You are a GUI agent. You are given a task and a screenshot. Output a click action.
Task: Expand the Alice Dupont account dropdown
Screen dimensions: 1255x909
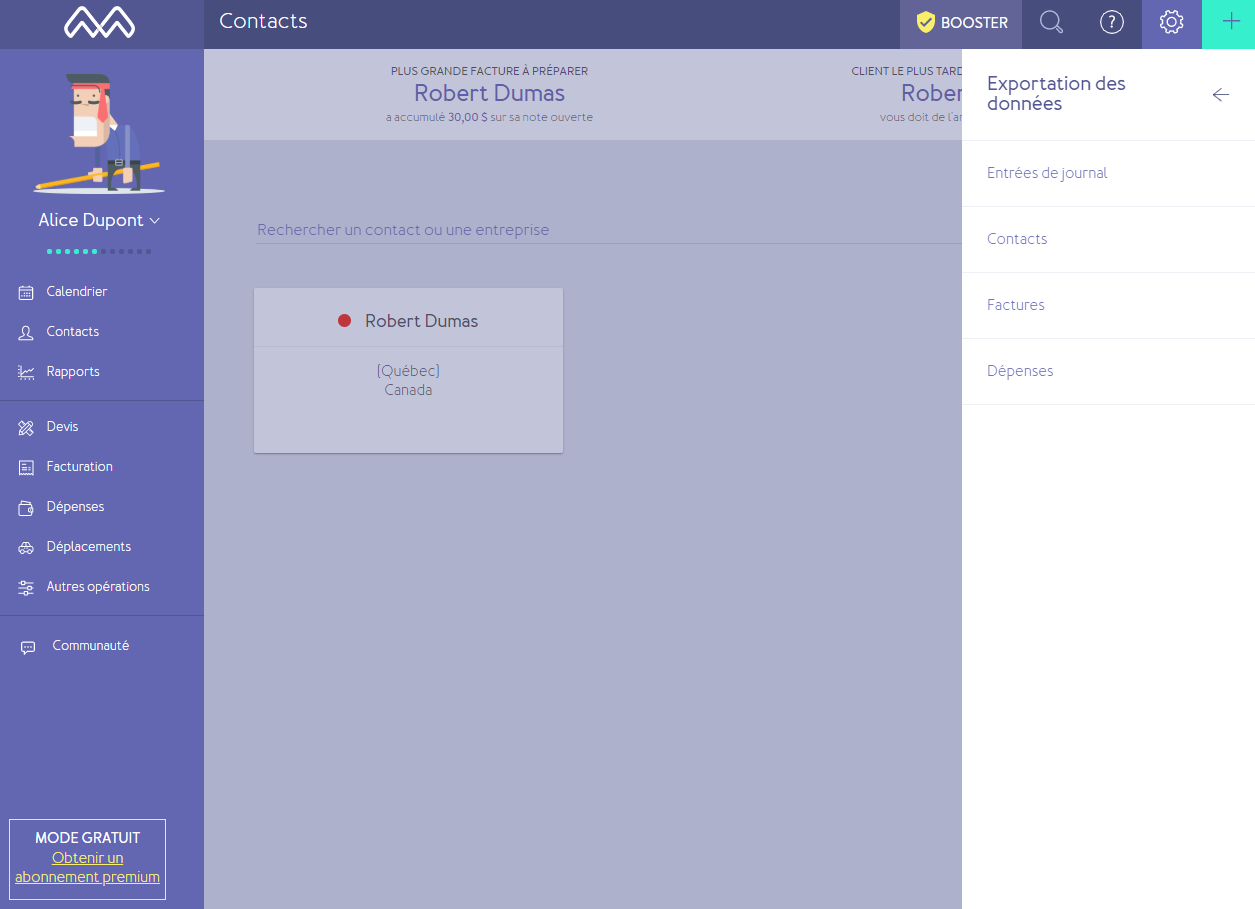click(x=100, y=220)
